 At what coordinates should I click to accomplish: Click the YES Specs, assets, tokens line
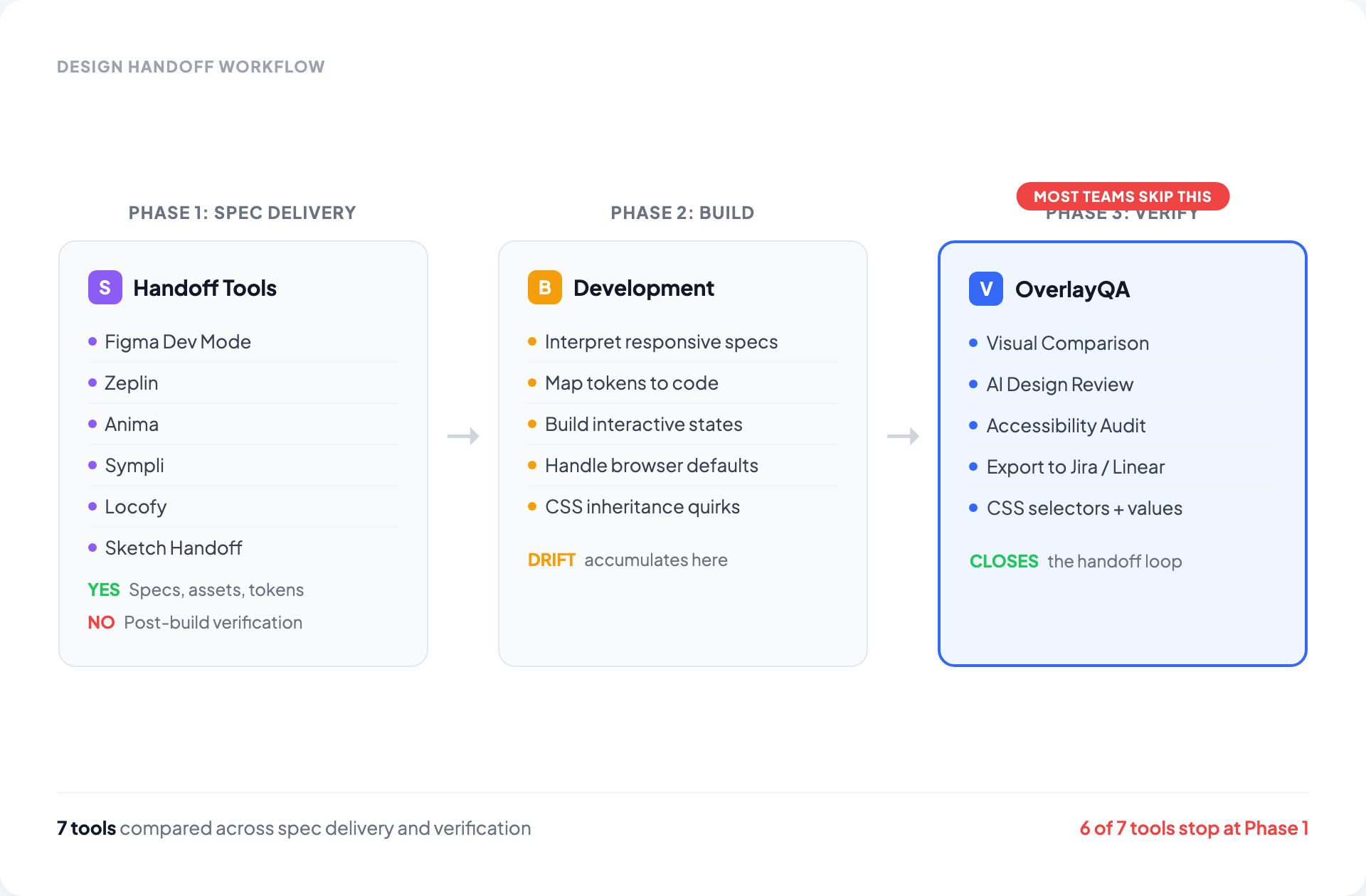(x=196, y=590)
